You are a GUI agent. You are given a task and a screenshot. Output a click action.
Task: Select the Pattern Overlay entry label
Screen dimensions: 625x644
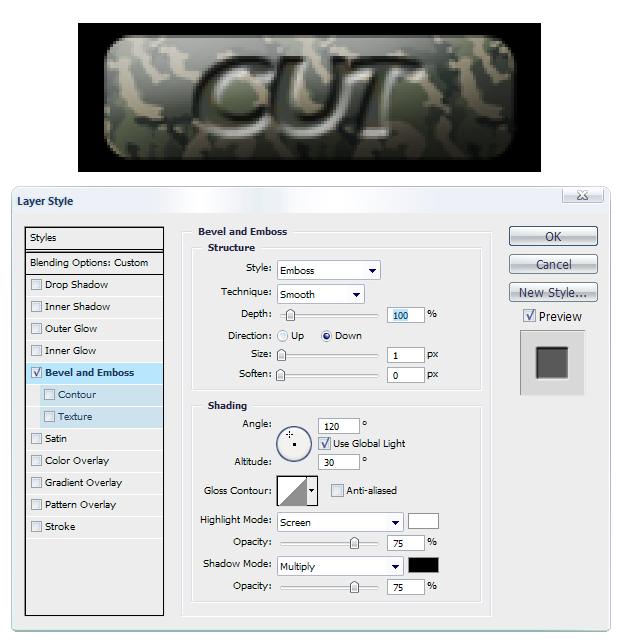point(80,504)
